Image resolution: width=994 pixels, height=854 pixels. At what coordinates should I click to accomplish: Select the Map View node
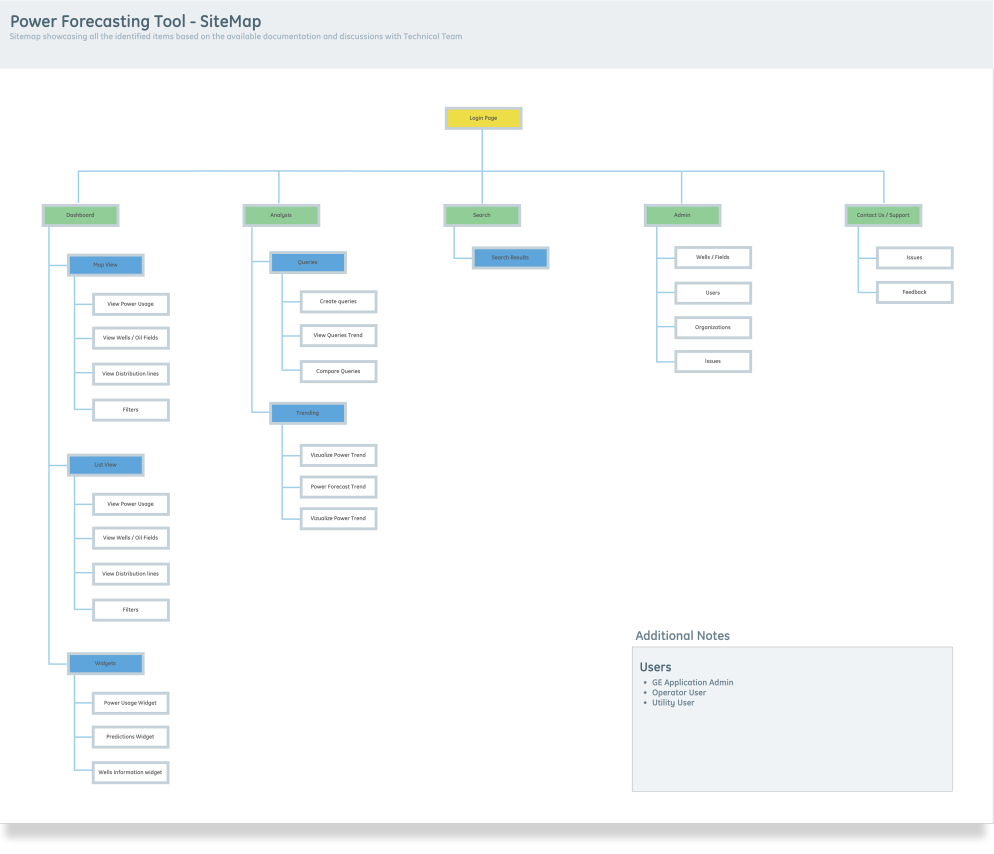coord(106,264)
